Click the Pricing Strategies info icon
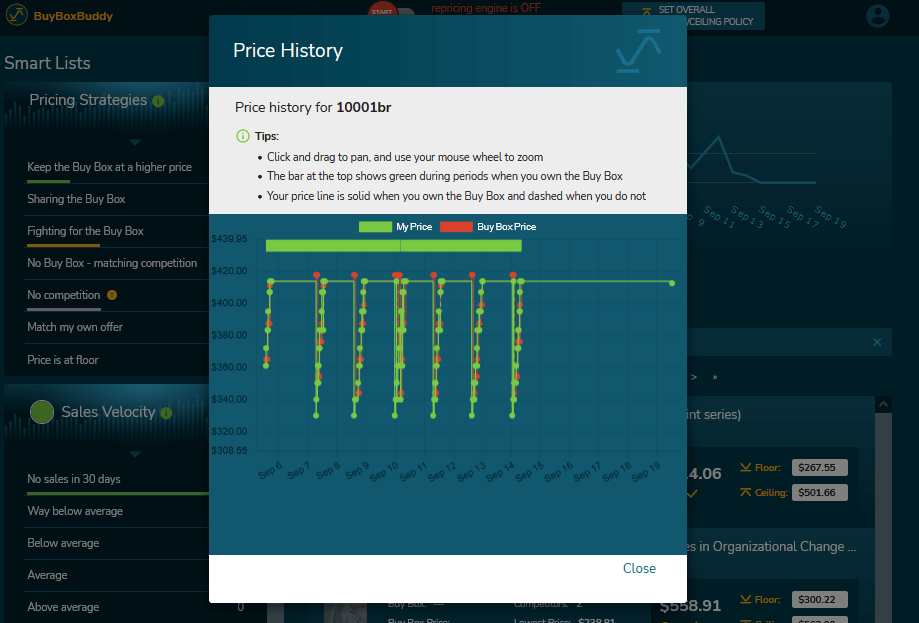This screenshot has height=623, width=919. pyautogui.click(x=158, y=101)
